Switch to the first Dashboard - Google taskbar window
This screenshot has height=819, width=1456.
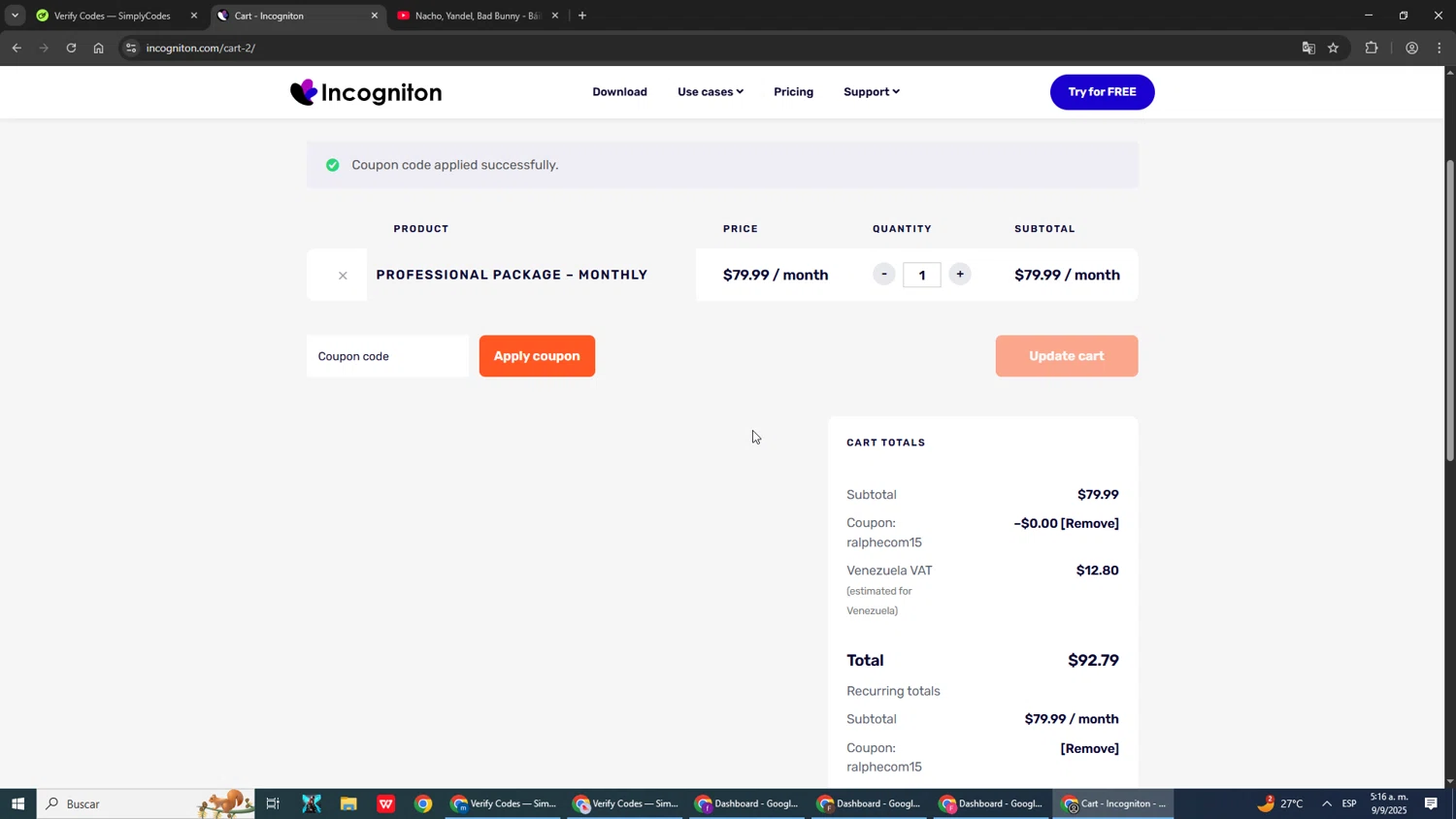coord(748,803)
